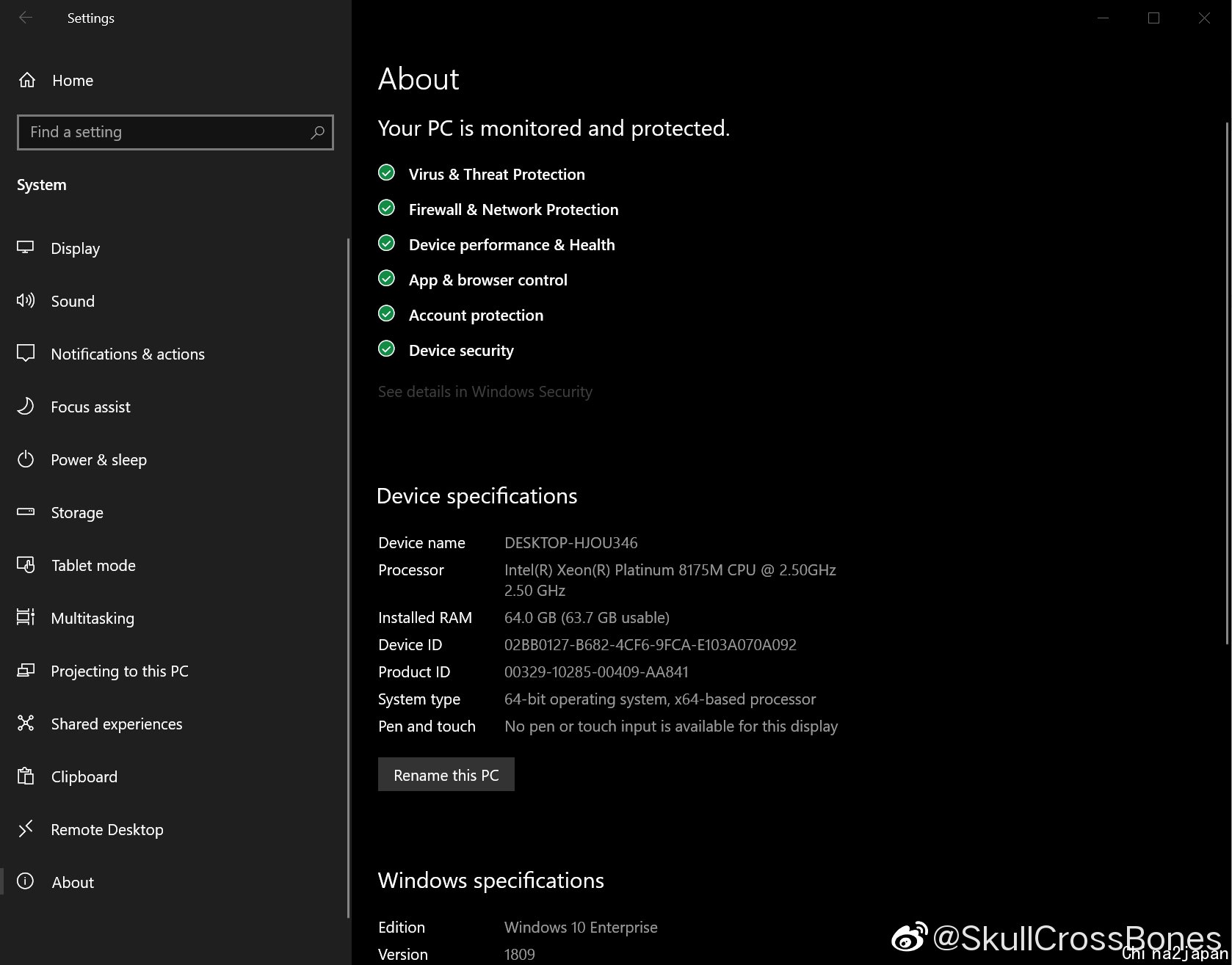The width and height of the screenshot is (1232, 965).
Task: Click the Notifications & actions icon
Action: click(x=26, y=353)
